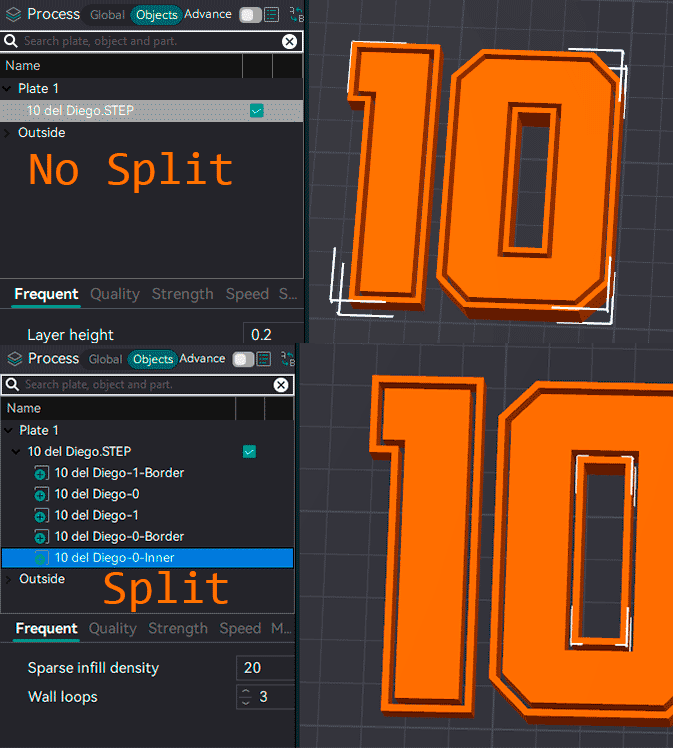Click the Sparse infill density value field

point(264,668)
